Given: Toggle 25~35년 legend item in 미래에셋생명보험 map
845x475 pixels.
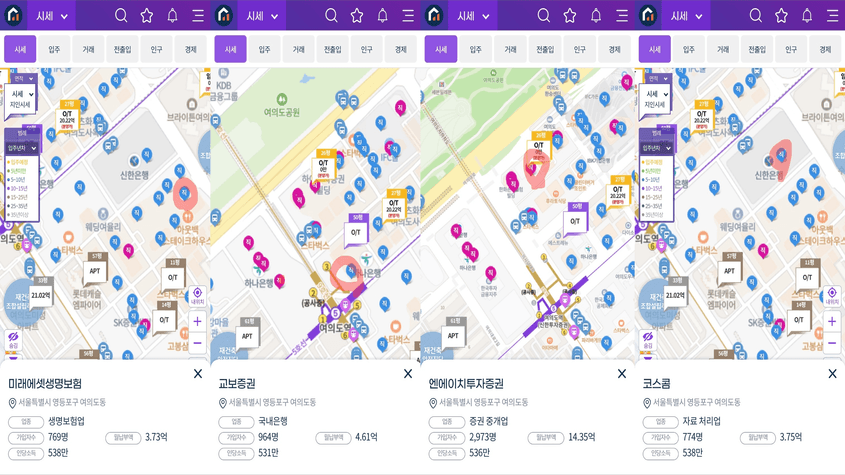Looking at the screenshot, I should click(x=18, y=206).
